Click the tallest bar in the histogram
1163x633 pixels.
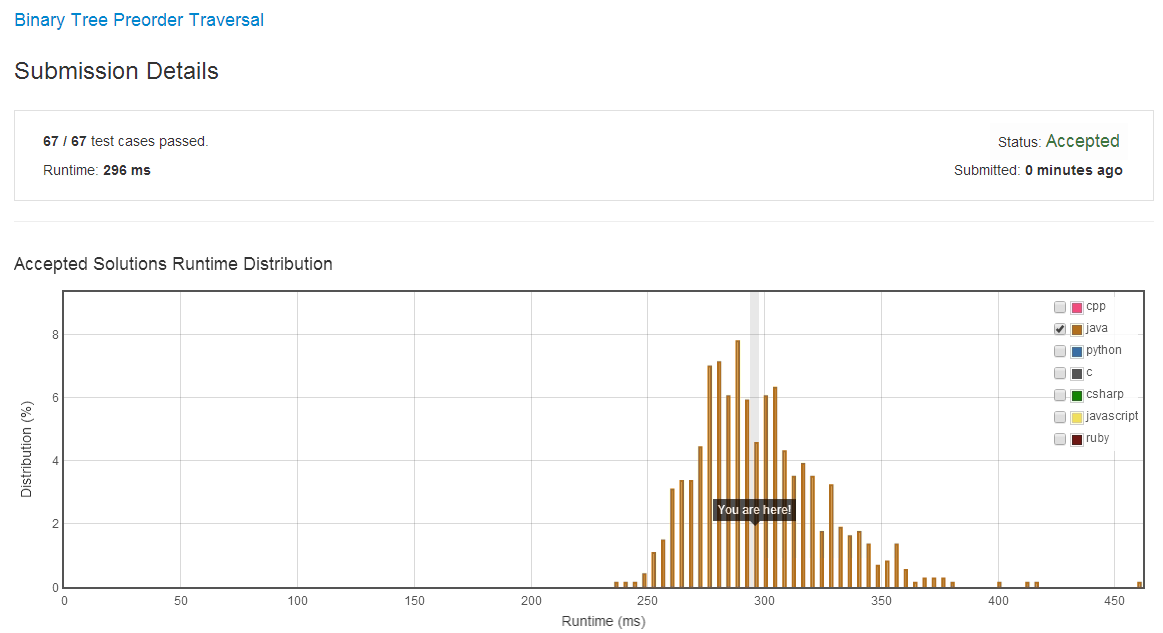[737, 464]
